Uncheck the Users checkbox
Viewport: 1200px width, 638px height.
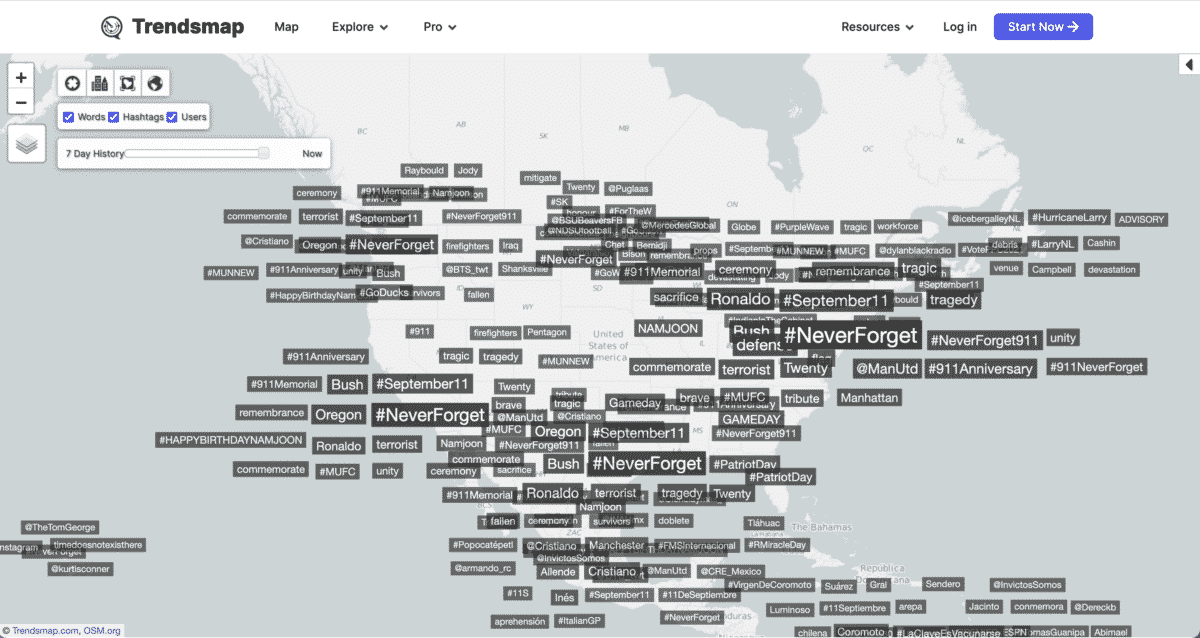coord(172,117)
